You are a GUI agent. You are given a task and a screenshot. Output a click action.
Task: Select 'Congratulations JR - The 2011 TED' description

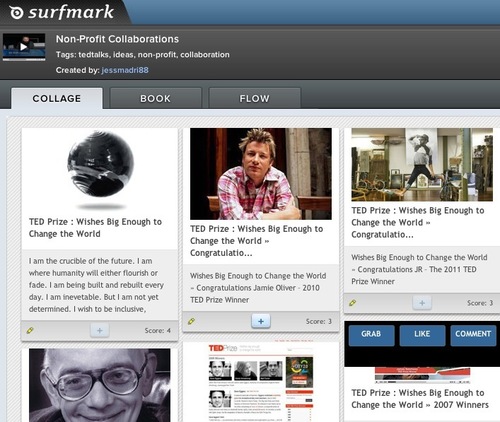tap(417, 269)
